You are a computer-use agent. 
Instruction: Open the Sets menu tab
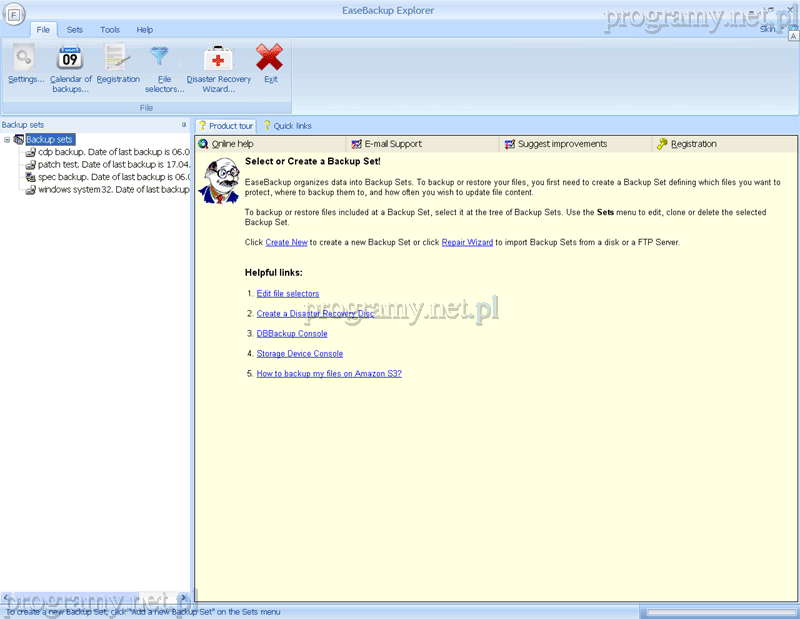coord(75,30)
